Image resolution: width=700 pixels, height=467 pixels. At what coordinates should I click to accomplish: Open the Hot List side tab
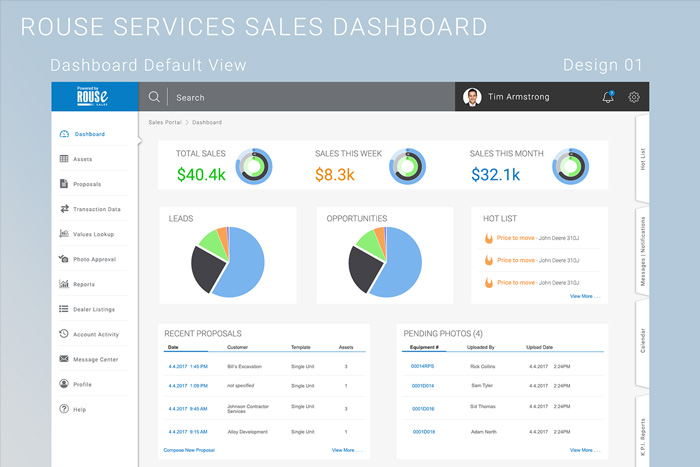(642, 159)
